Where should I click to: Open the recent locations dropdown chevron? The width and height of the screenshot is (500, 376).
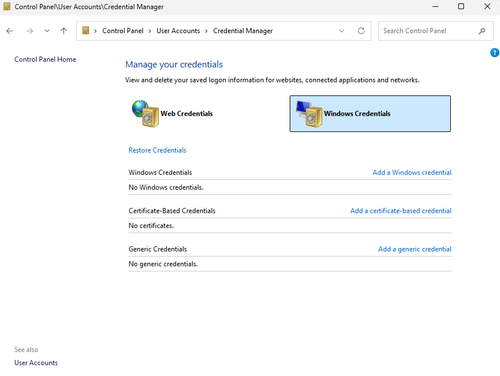47,31
